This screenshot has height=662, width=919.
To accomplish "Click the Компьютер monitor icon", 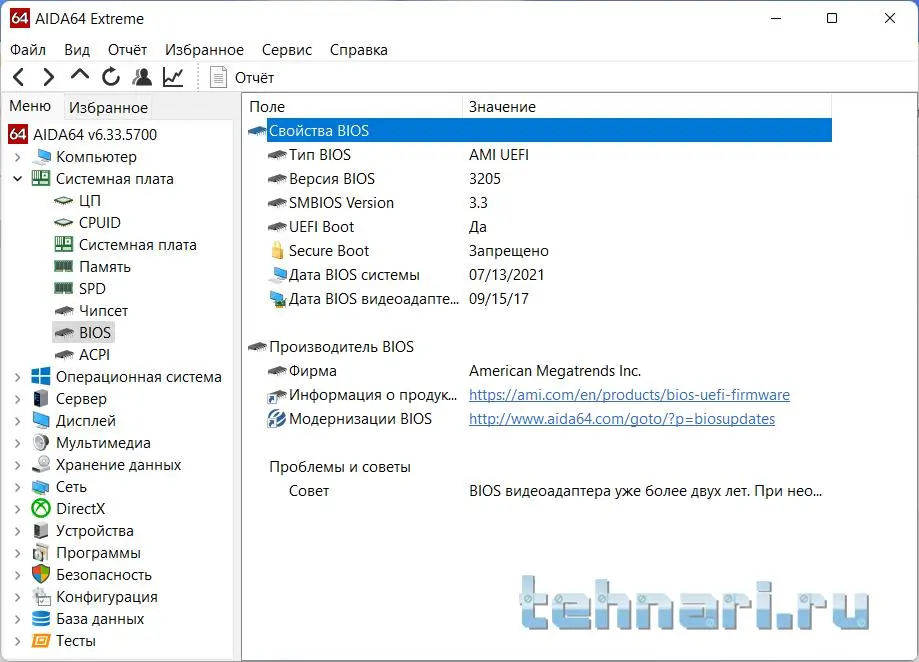I will 41,156.
